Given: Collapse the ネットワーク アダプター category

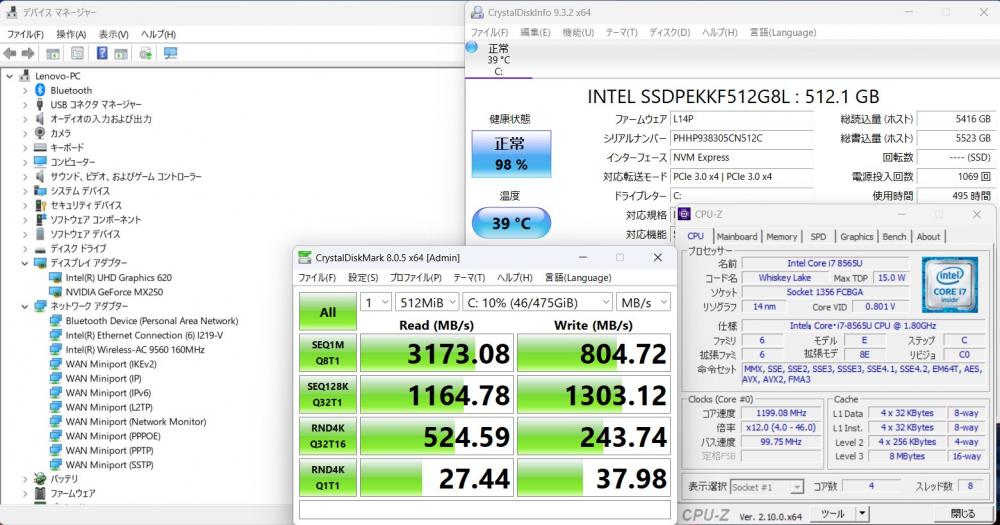Looking at the screenshot, I should [25, 306].
